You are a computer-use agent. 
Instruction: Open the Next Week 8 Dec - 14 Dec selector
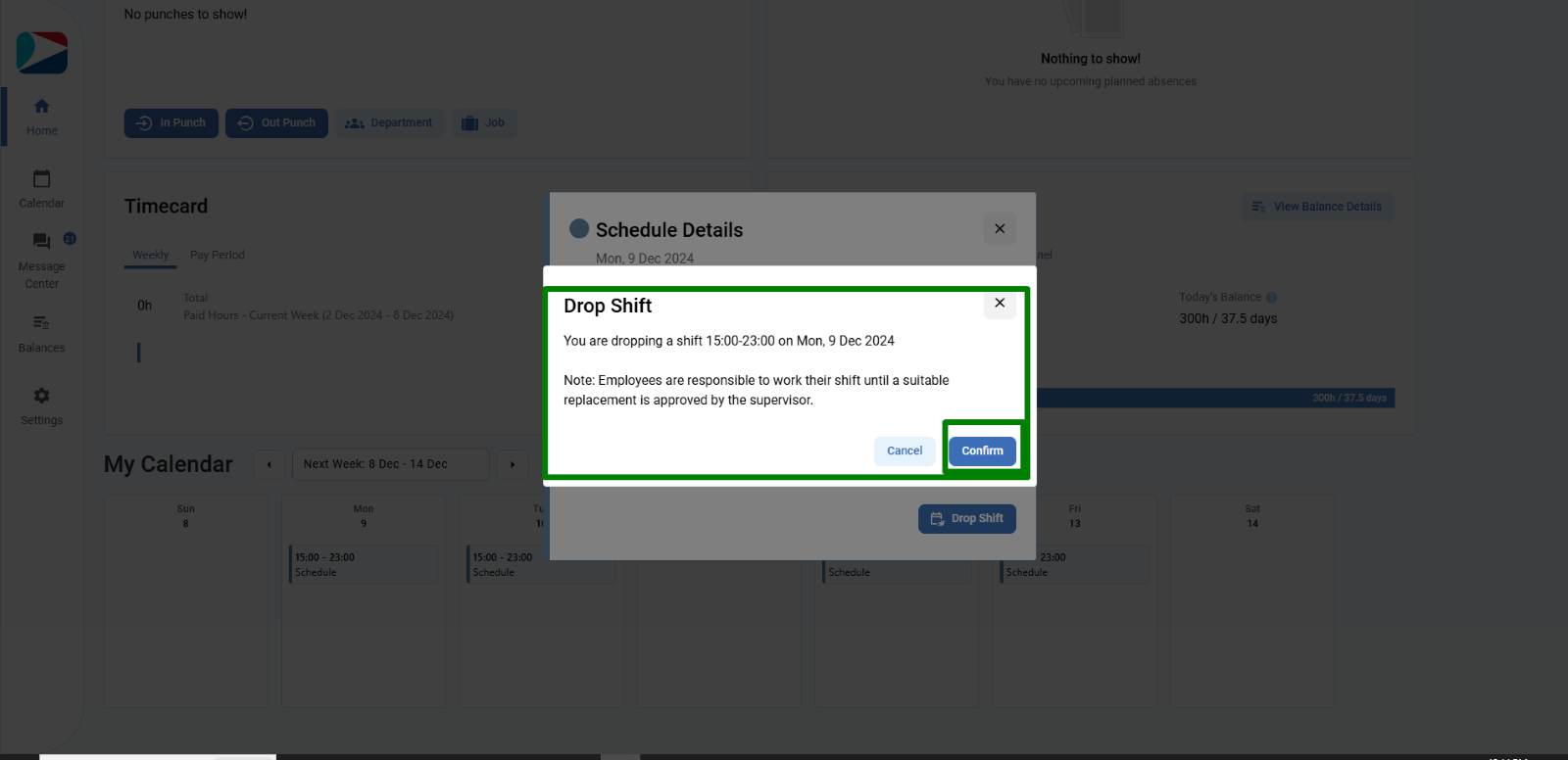[390, 464]
